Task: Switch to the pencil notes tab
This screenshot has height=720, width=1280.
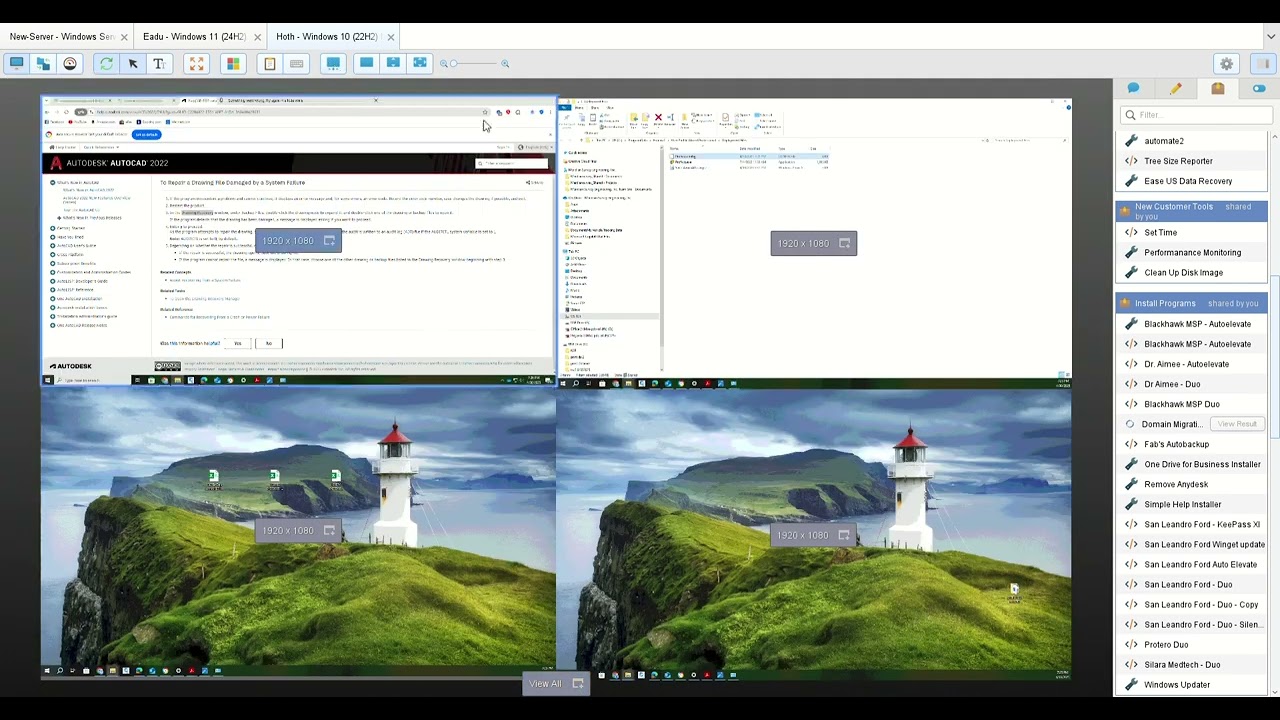Action: [x=1175, y=89]
